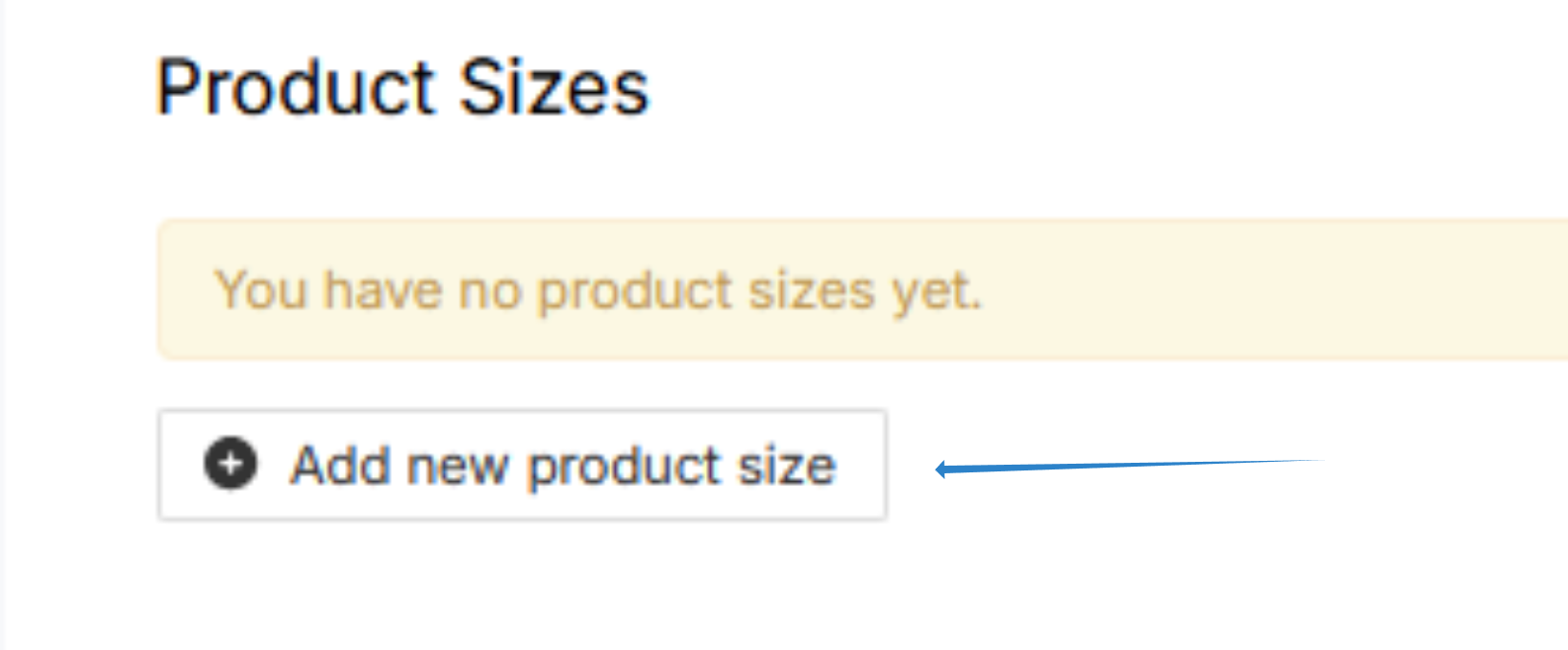Click the add symbol left of the button text
The height and width of the screenshot is (650, 1568).
point(229,465)
